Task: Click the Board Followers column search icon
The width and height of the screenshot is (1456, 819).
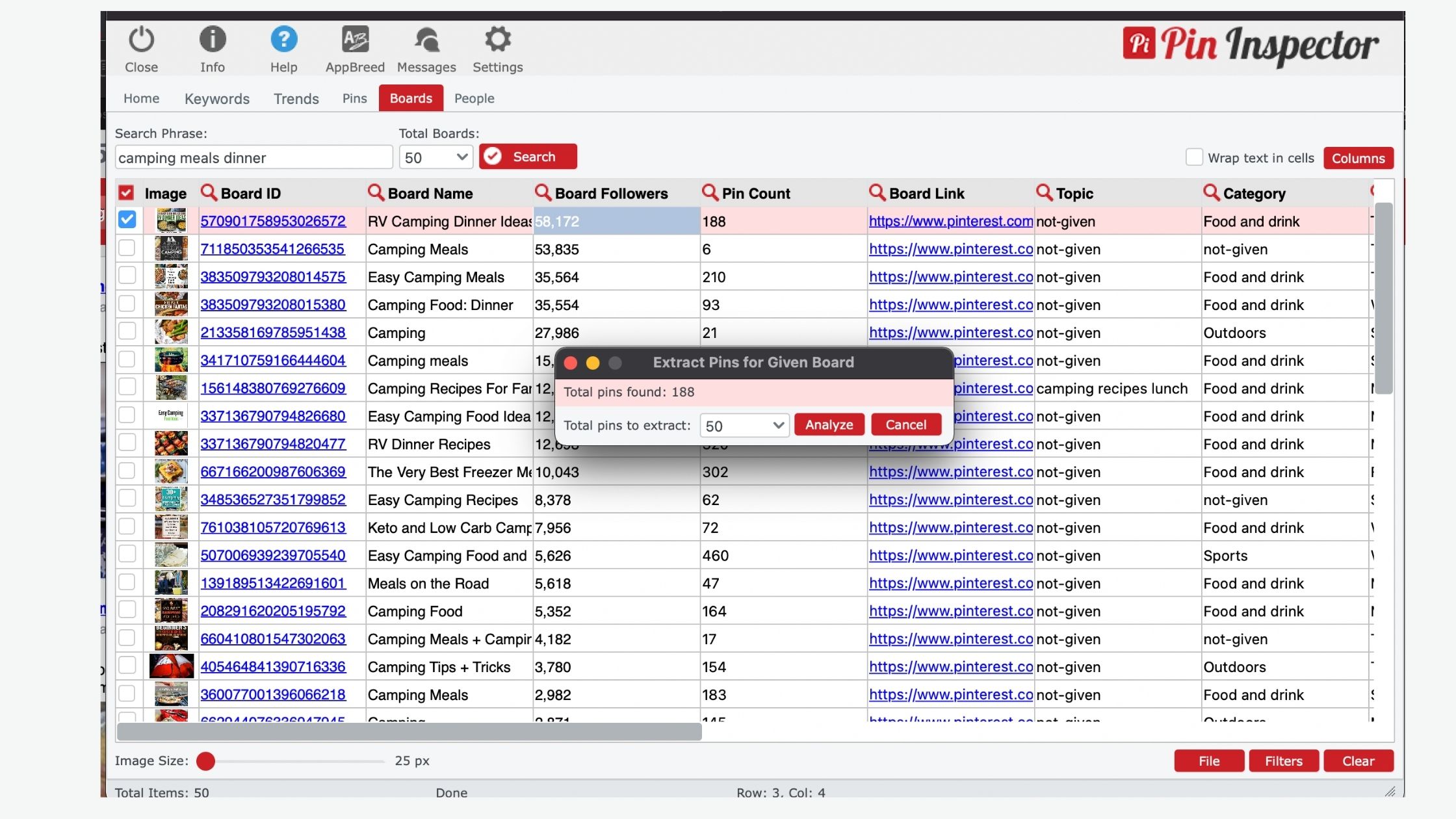Action: [543, 192]
